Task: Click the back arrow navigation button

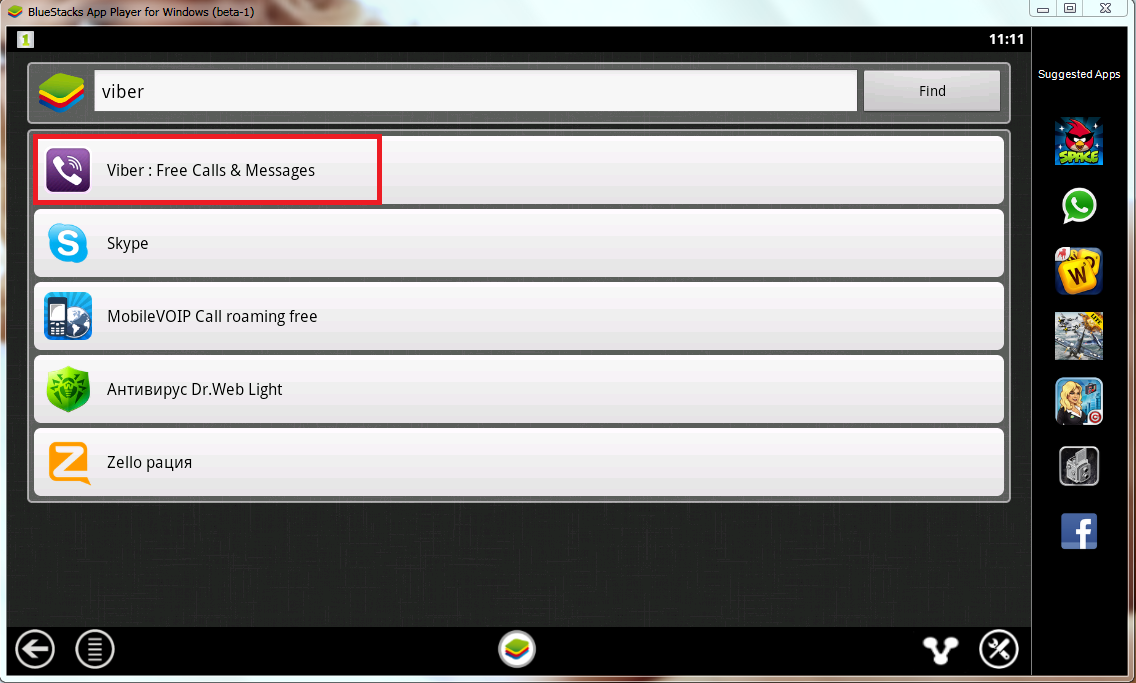Action: coord(35,649)
